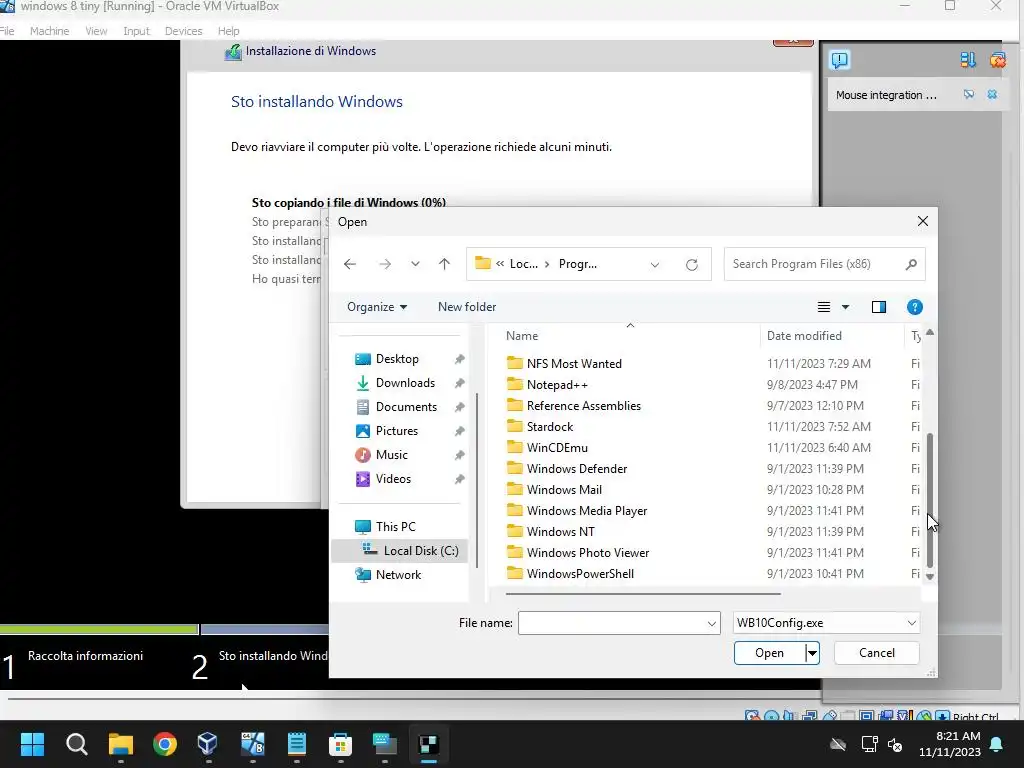Go back with the Open dialog back arrow
The width and height of the screenshot is (1024, 768).
(x=350, y=264)
